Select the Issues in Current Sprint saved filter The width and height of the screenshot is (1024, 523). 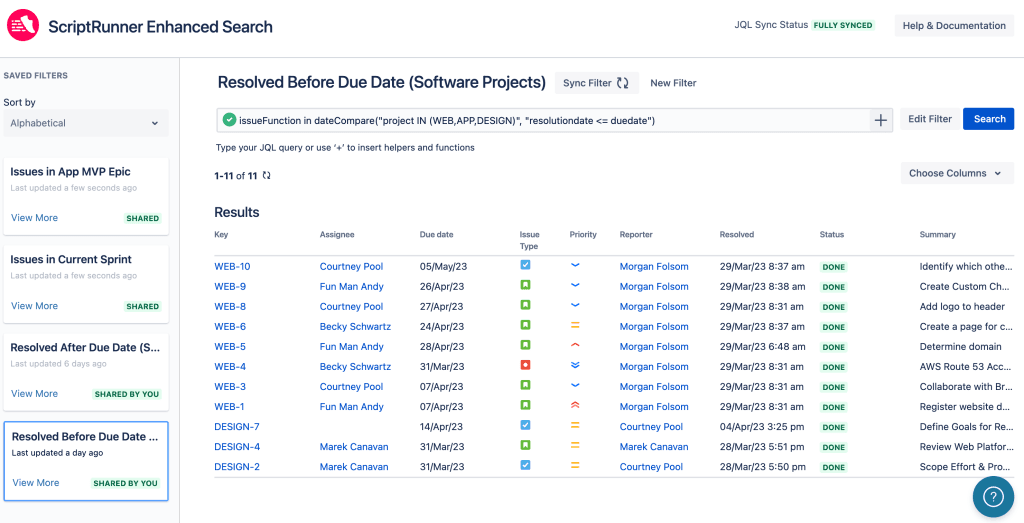[x=71, y=260]
